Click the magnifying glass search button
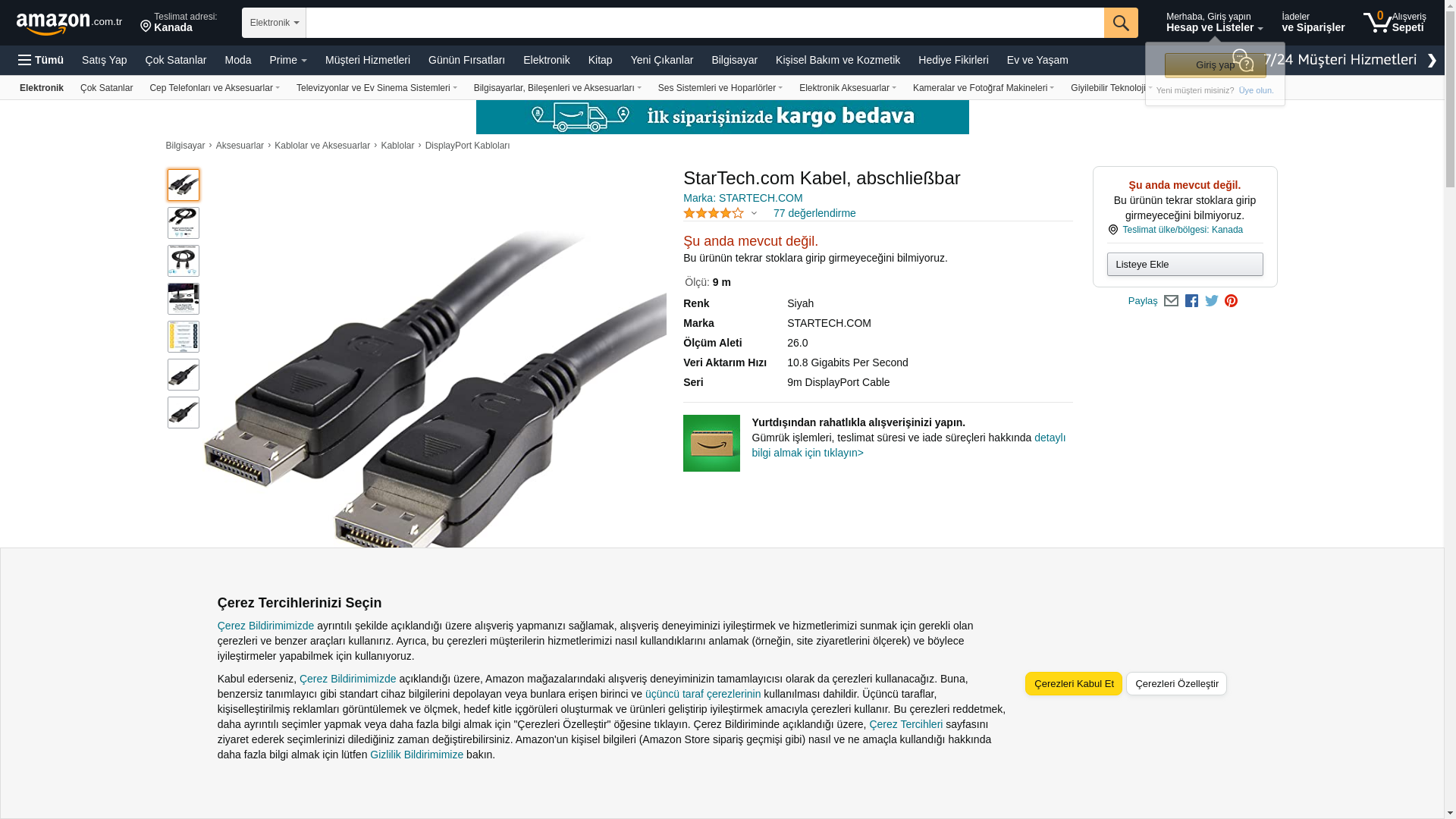Screen dimensions: 1456x819 tap(1121, 23)
